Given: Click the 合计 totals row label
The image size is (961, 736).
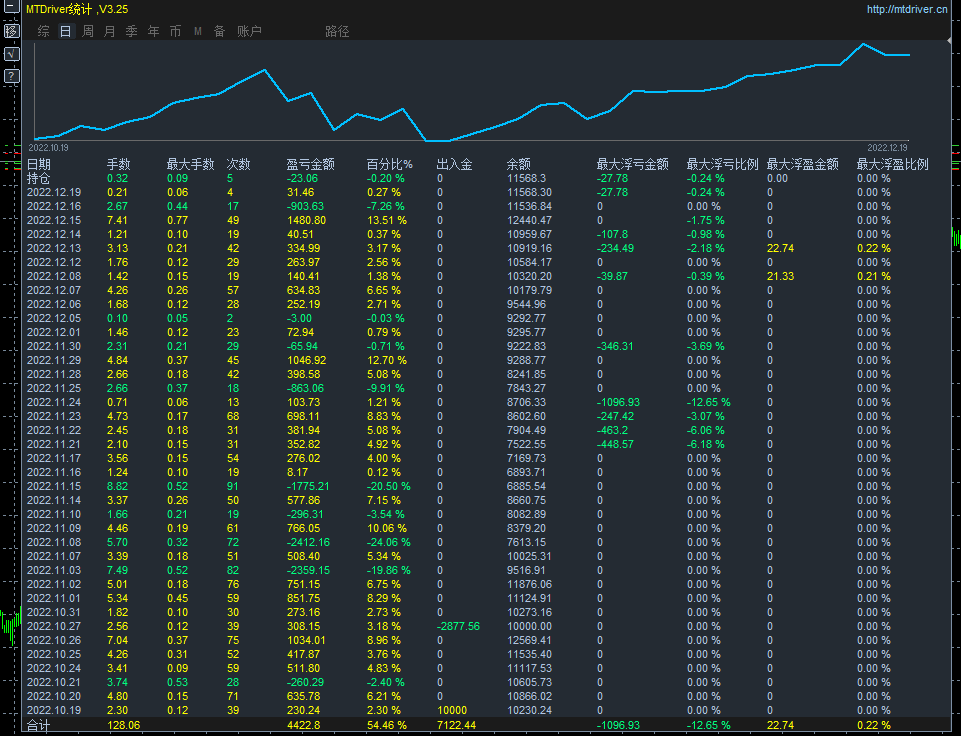Looking at the screenshot, I should [x=39, y=726].
